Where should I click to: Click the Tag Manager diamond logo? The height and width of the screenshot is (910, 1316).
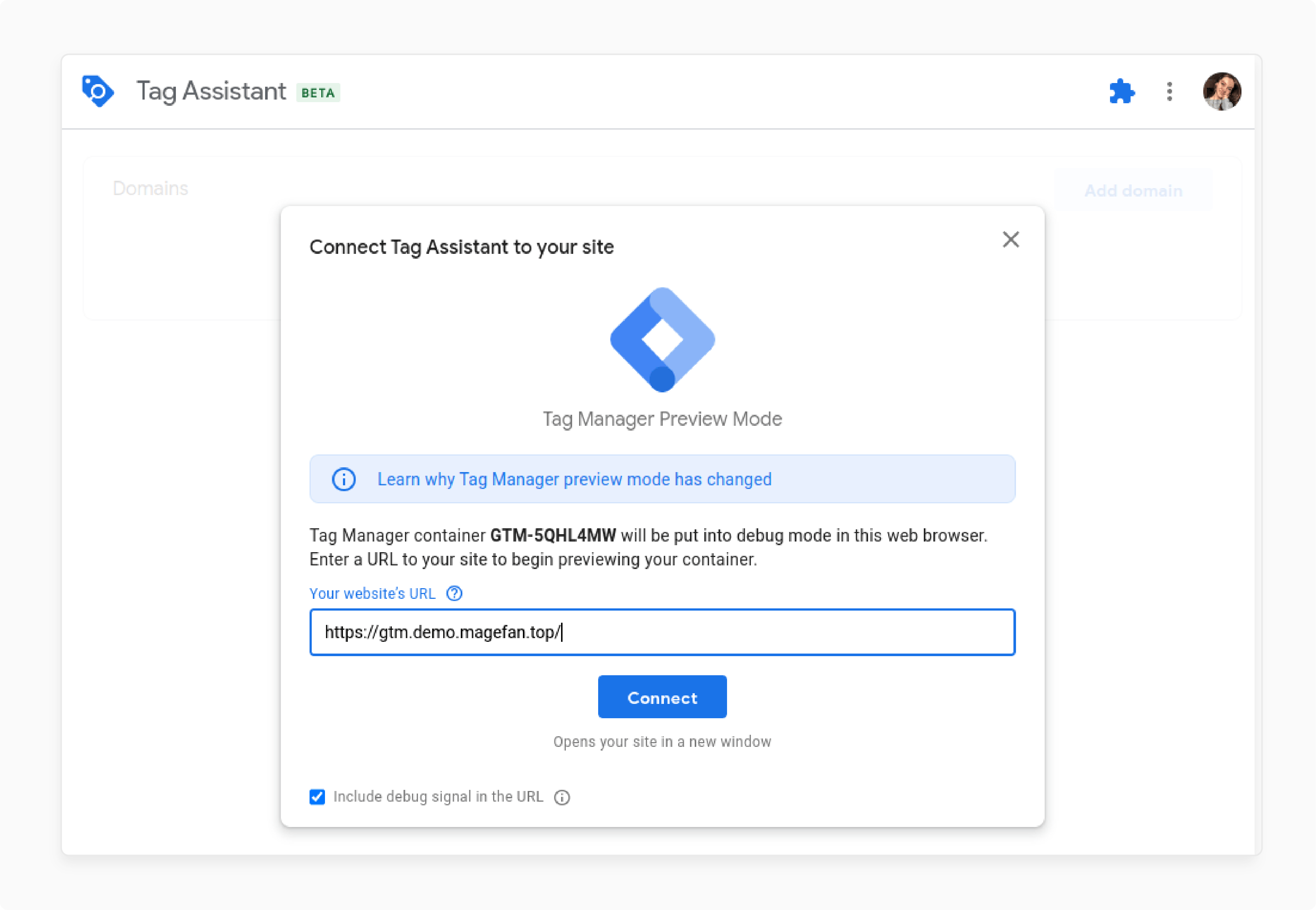[662, 340]
